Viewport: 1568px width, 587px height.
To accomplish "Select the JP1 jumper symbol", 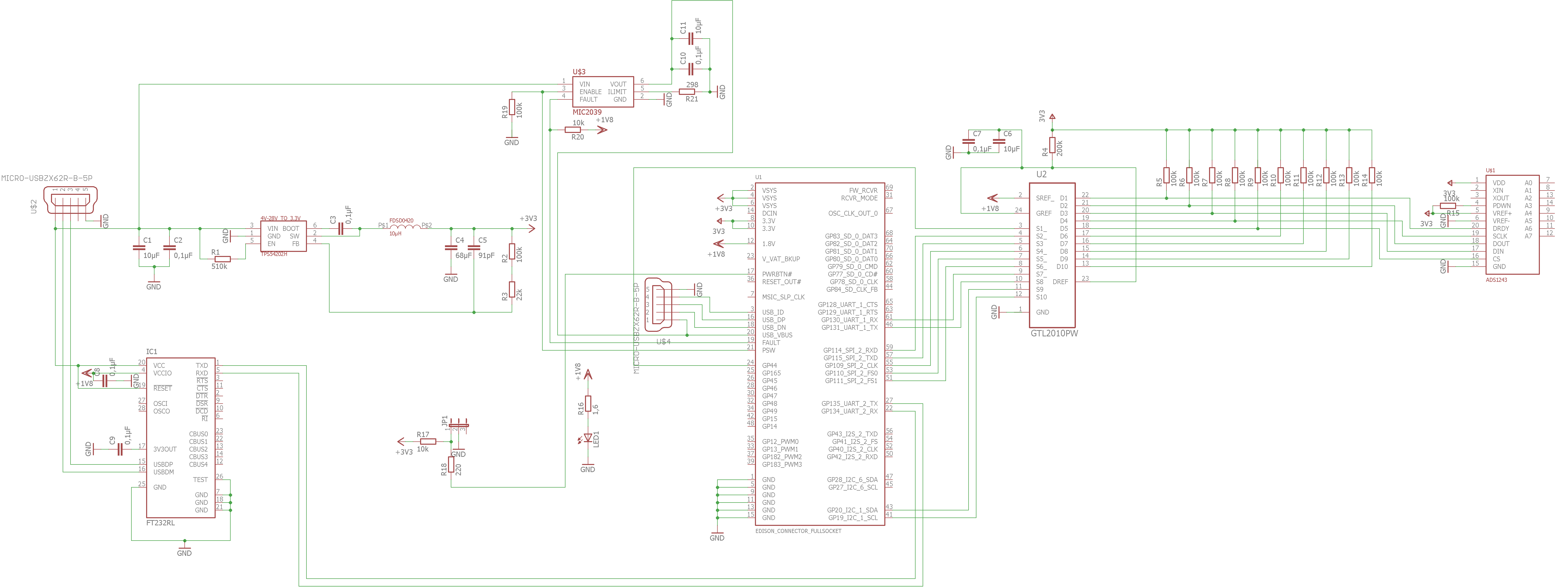I will point(458,426).
